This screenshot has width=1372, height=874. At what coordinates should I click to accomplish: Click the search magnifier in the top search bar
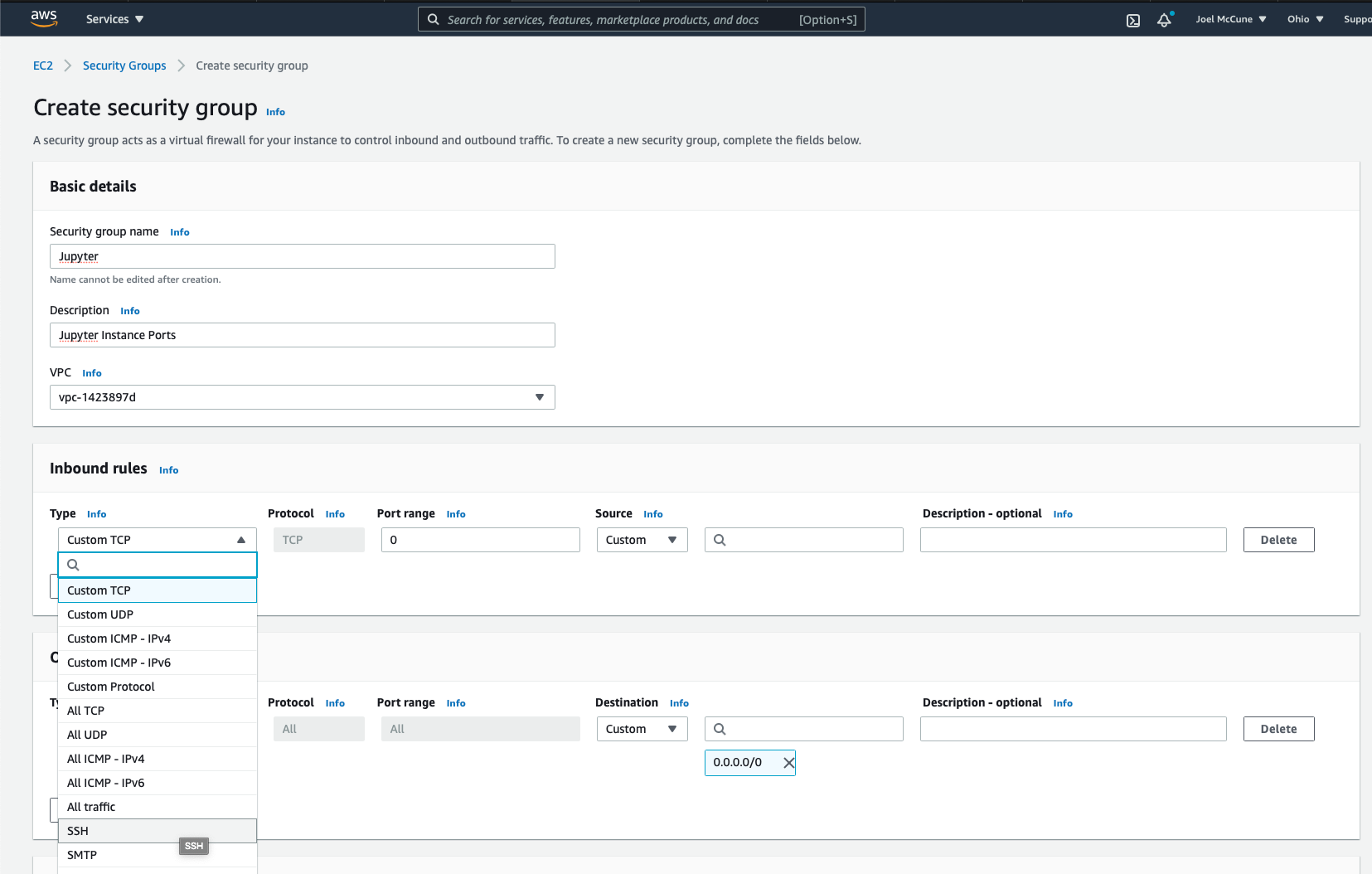433,19
